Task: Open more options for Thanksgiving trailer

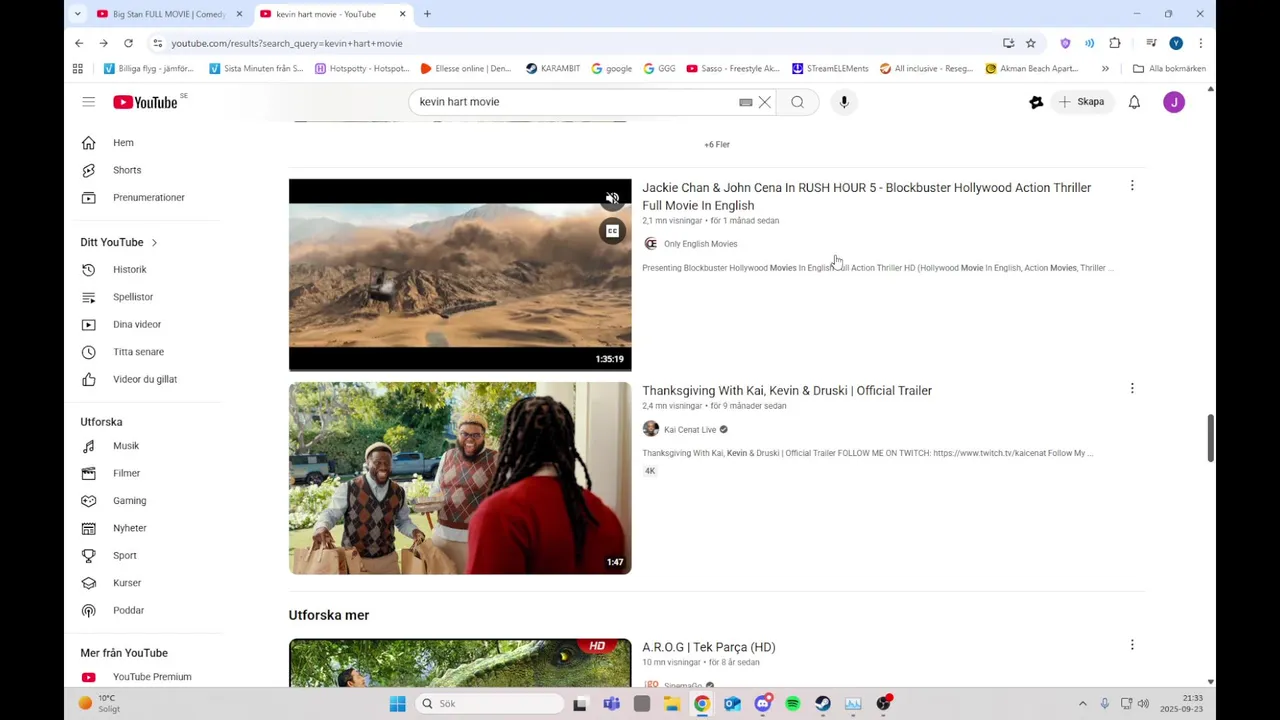Action: pyautogui.click(x=1132, y=389)
